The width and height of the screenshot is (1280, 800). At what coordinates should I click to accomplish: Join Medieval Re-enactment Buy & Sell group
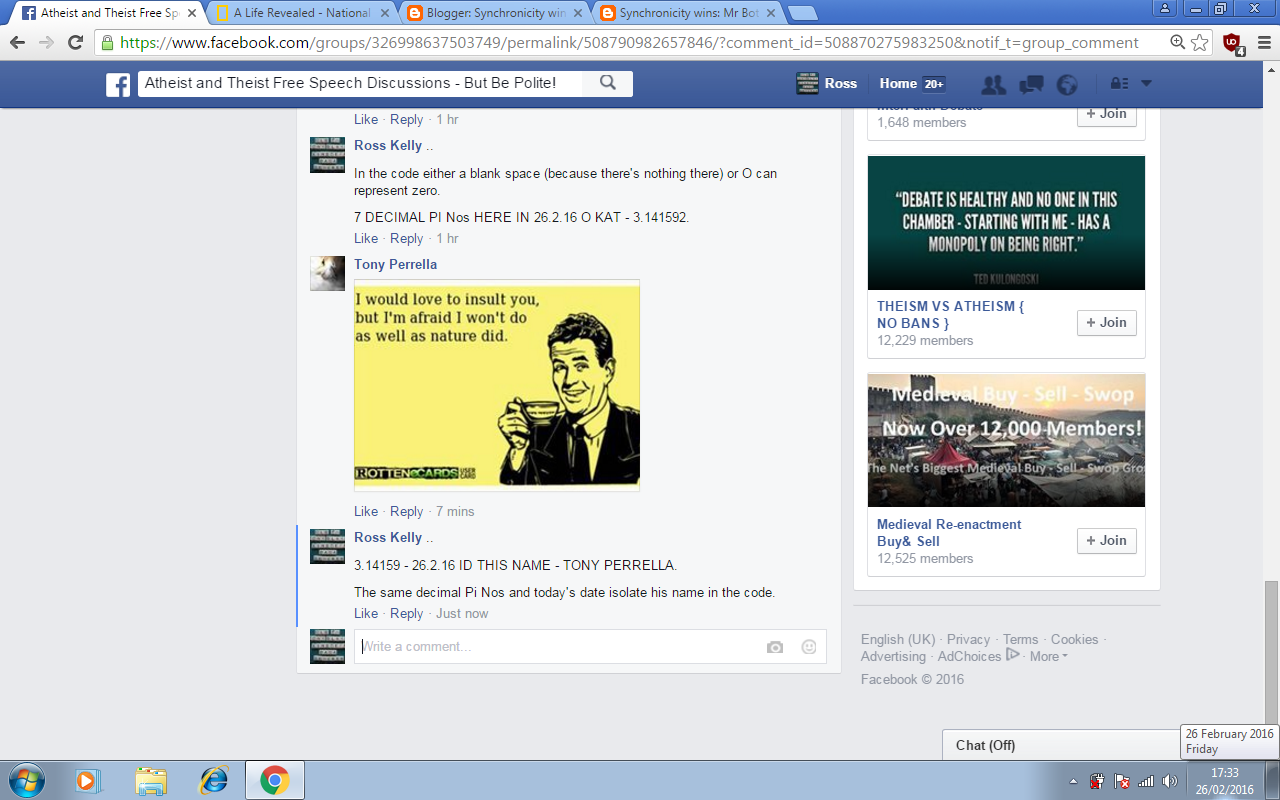(1106, 541)
